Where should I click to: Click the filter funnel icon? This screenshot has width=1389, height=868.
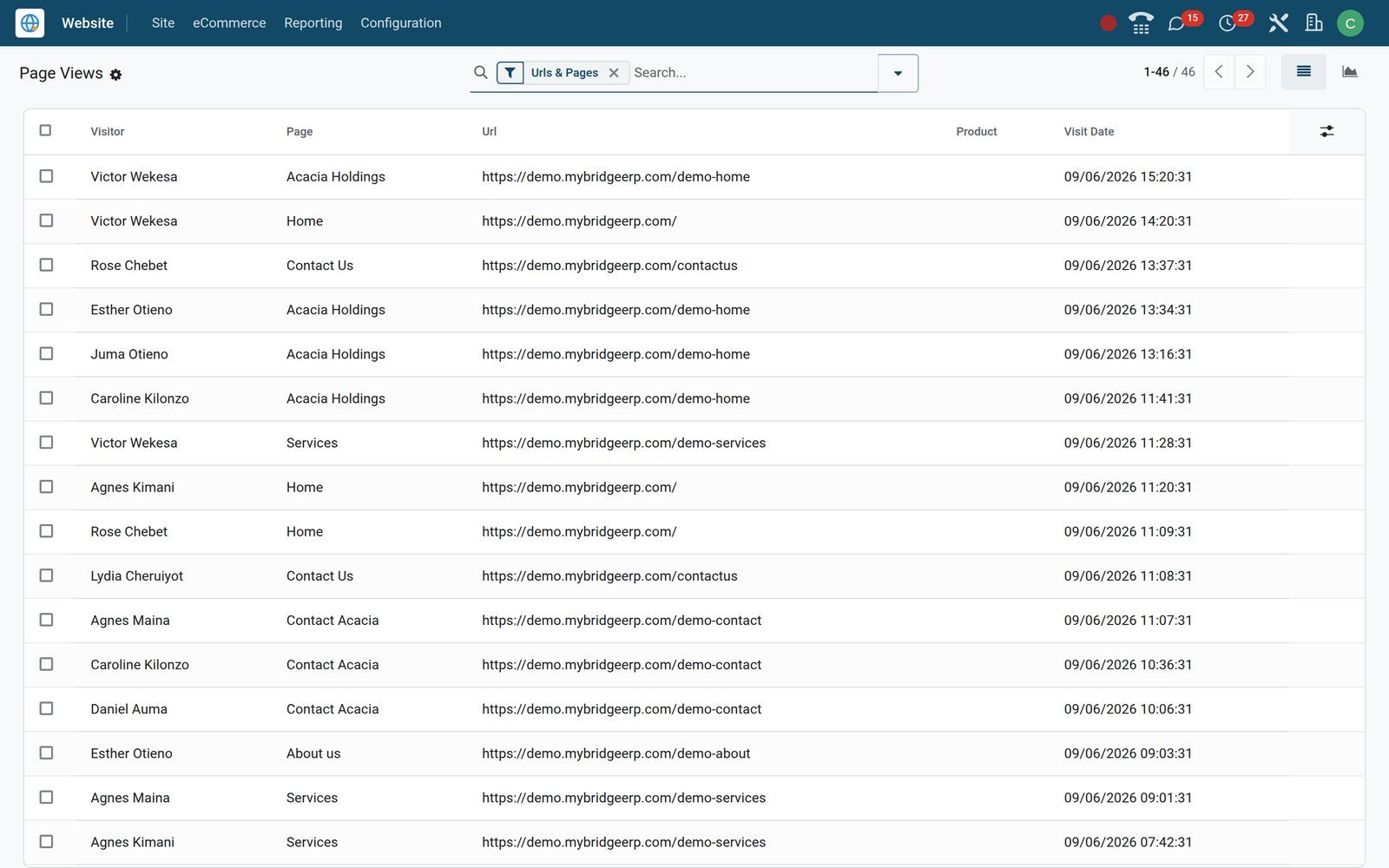(510, 73)
